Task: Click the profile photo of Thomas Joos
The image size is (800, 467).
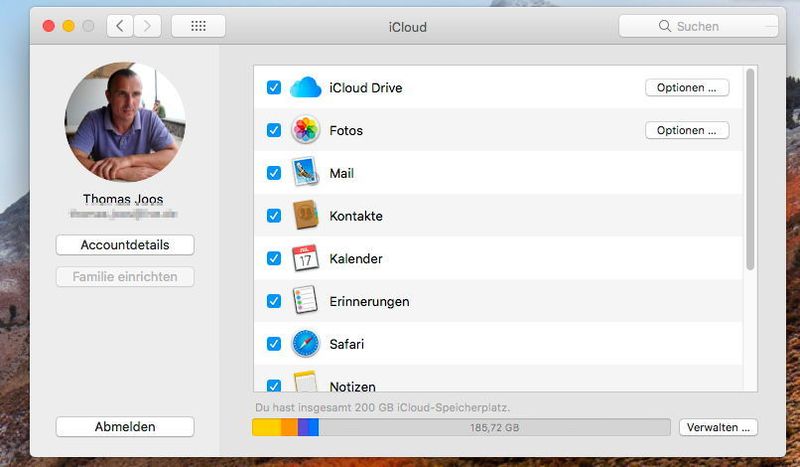Action: 125,121
